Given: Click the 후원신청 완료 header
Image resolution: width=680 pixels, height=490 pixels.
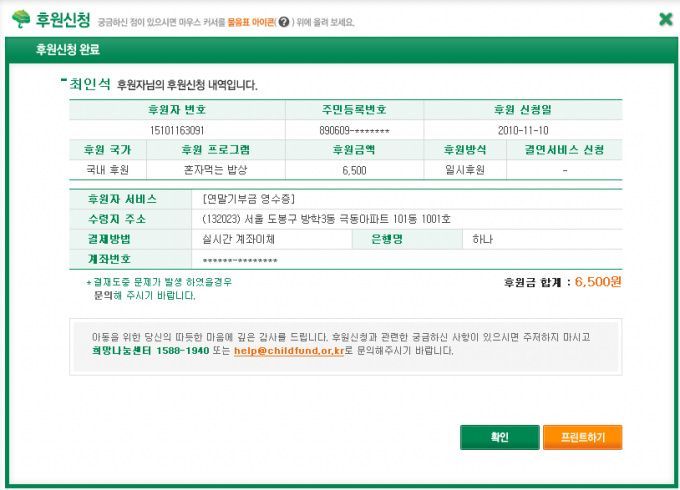Looking at the screenshot, I should pos(68,49).
